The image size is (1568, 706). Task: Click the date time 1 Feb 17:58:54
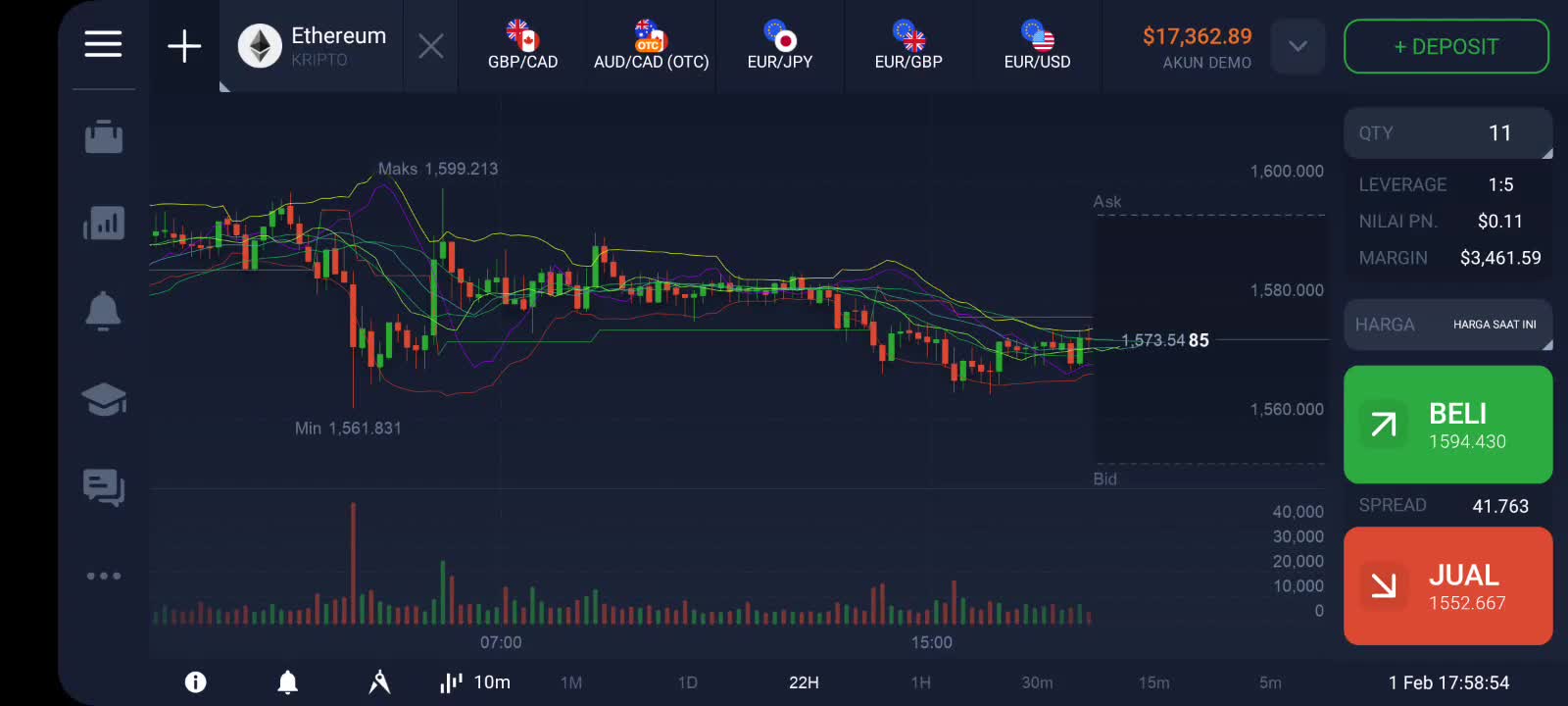pos(1448,682)
